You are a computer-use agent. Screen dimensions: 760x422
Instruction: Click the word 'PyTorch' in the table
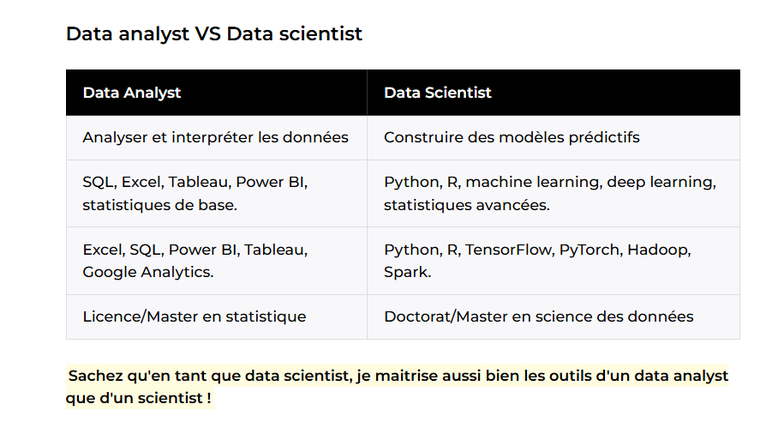(589, 250)
